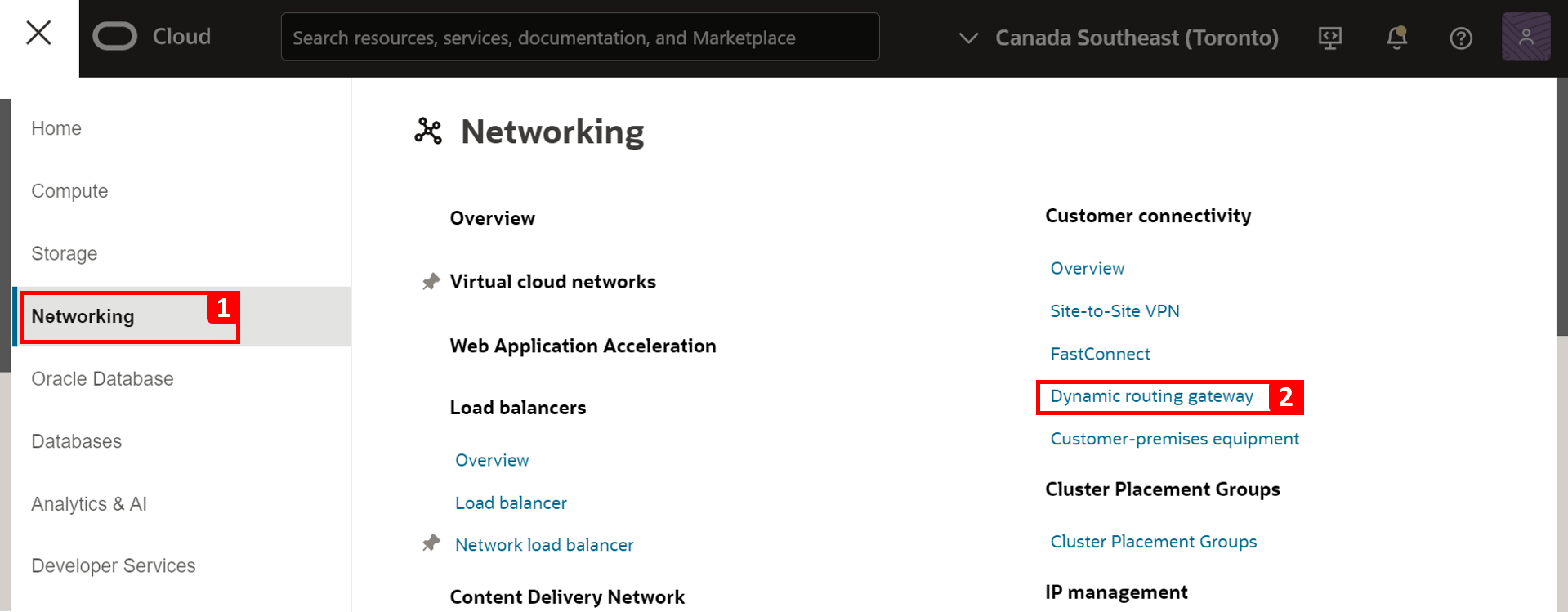
Task: Open Customer connectivity Overview link
Action: coord(1088,268)
